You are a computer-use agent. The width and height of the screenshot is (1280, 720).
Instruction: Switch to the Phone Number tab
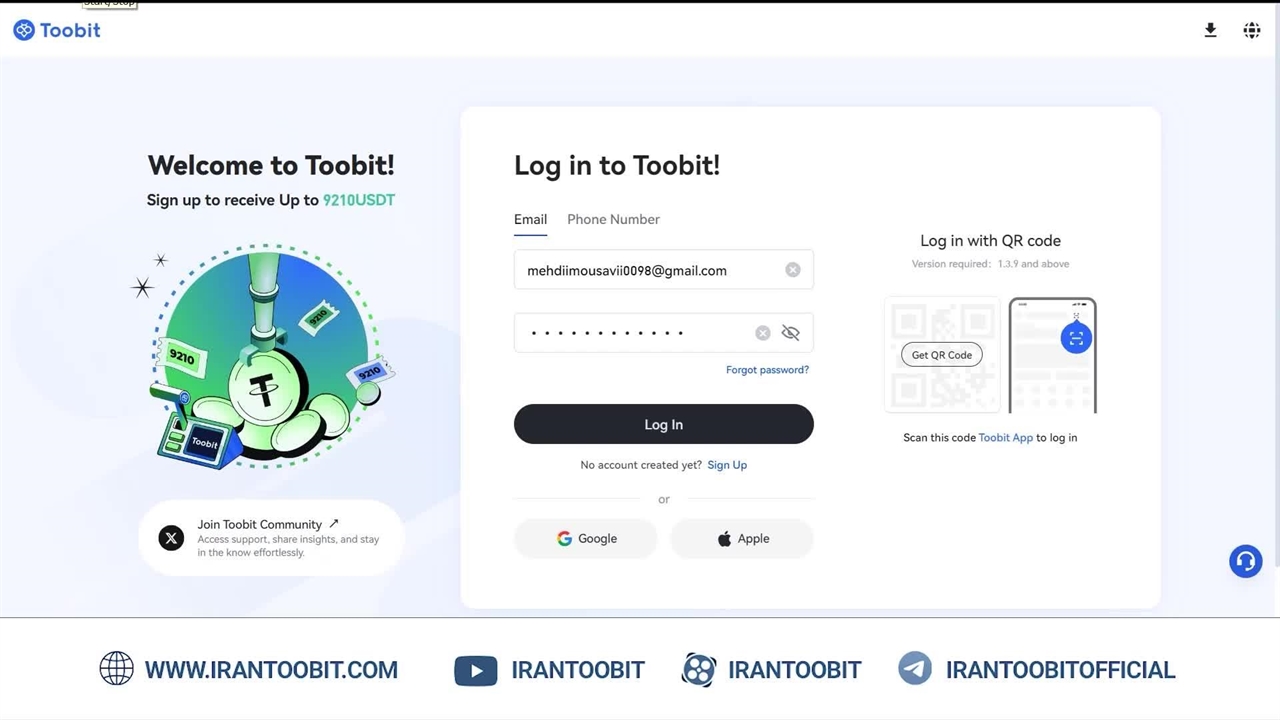pyautogui.click(x=613, y=219)
